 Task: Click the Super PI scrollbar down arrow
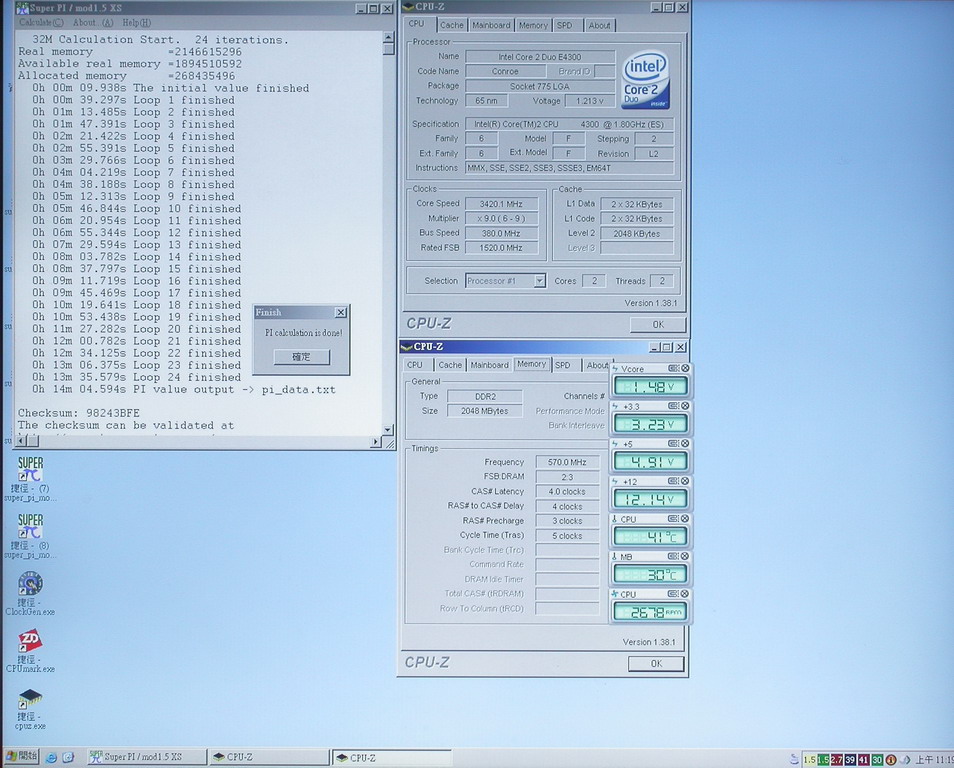click(388, 430)
